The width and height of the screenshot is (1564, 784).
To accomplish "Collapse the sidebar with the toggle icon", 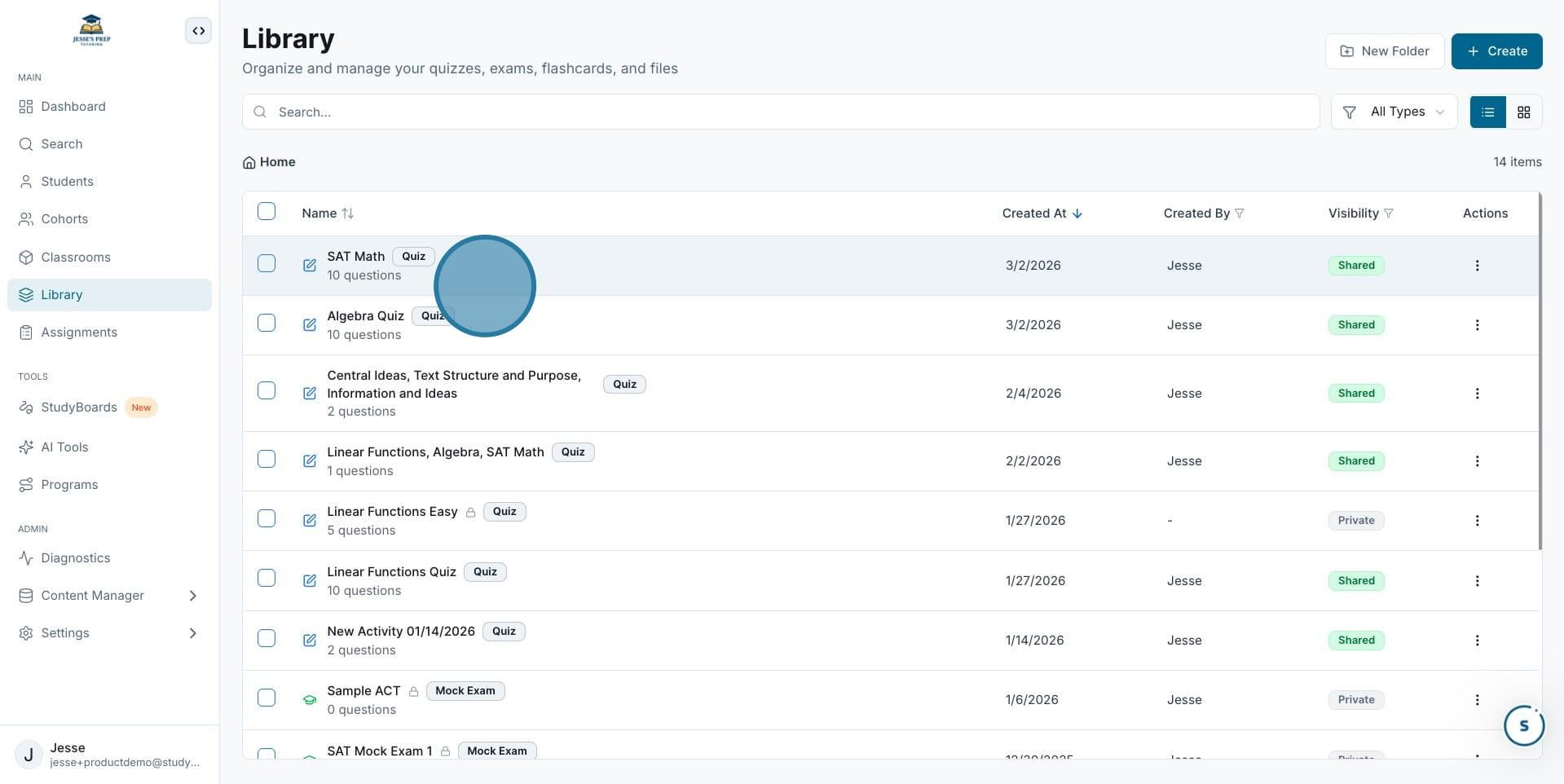I will click(x=198, y=31).
